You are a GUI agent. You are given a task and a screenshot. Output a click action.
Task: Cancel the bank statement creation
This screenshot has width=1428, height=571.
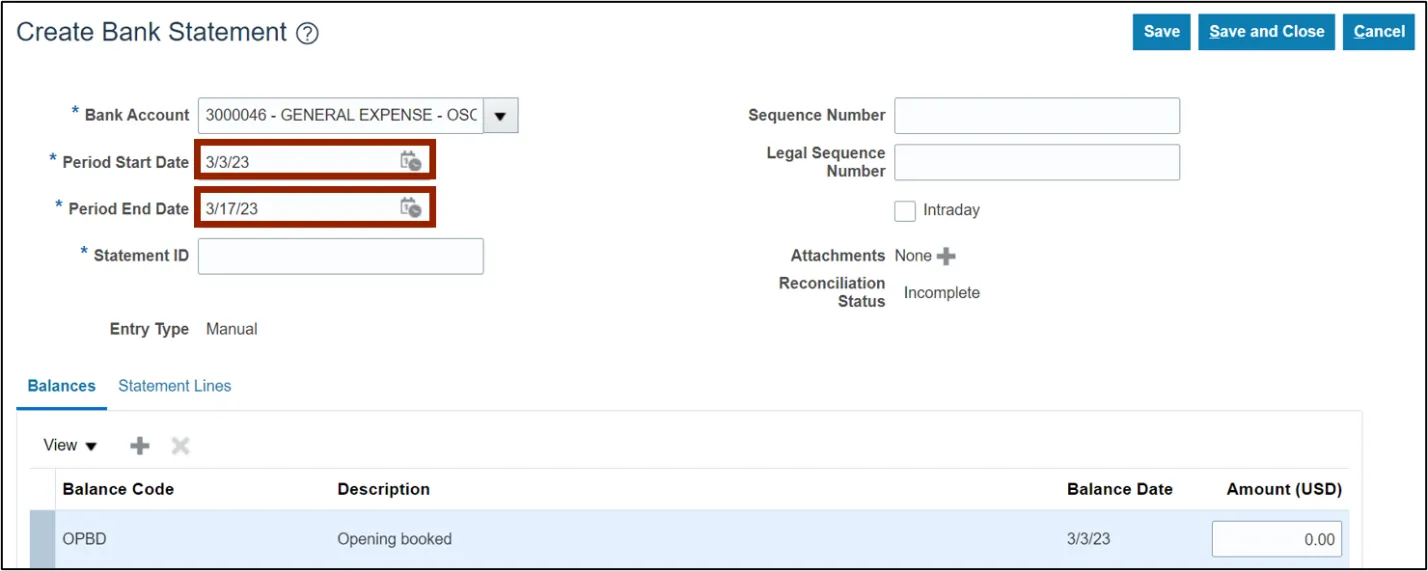(x=1379, y=32)
